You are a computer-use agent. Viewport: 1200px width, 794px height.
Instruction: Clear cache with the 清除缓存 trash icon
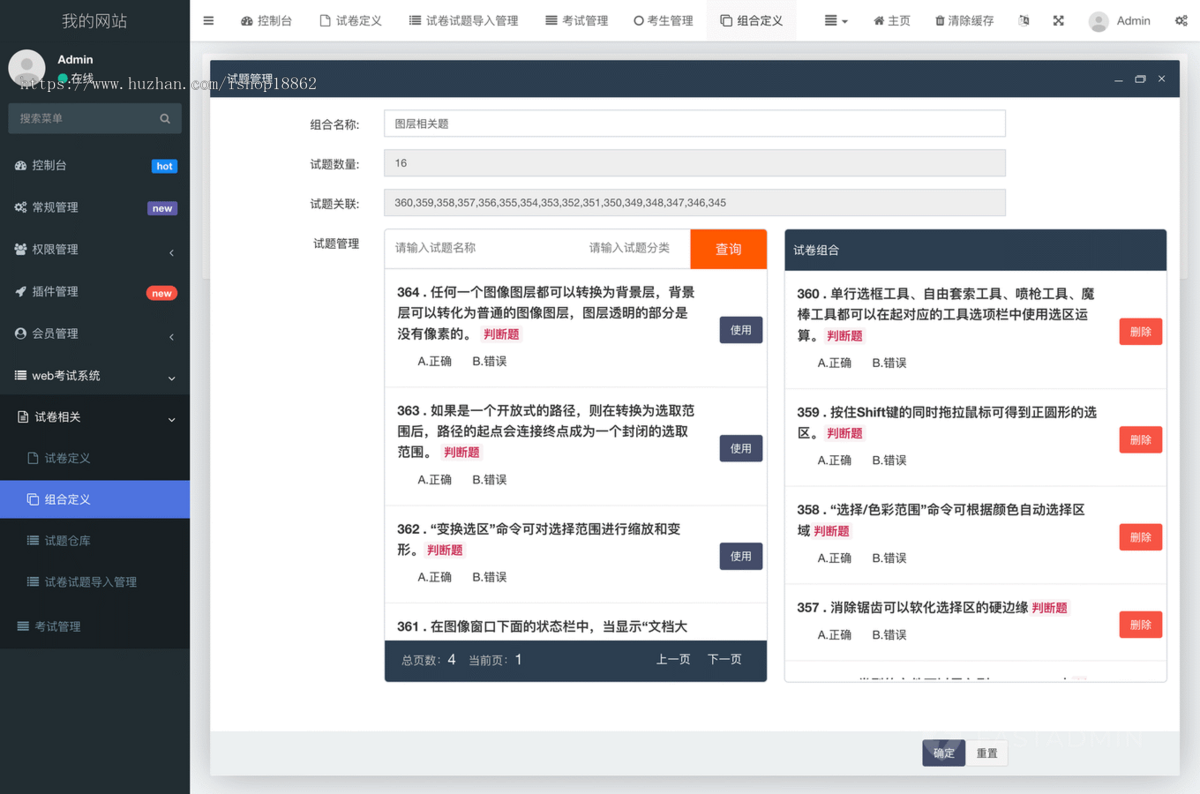963,20
